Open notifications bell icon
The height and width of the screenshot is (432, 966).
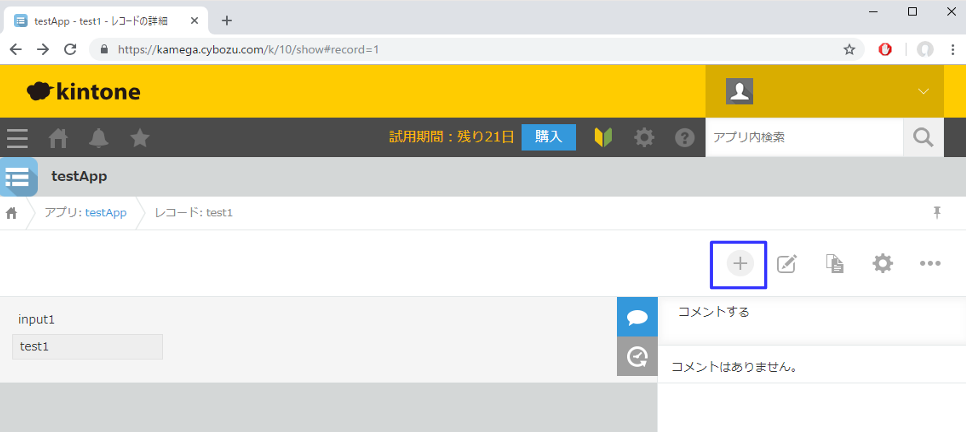tap(99, 138)
